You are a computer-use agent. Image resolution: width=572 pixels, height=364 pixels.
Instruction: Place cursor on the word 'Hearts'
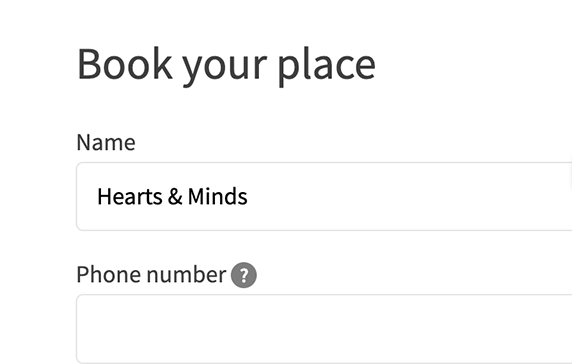coord(130,197)
